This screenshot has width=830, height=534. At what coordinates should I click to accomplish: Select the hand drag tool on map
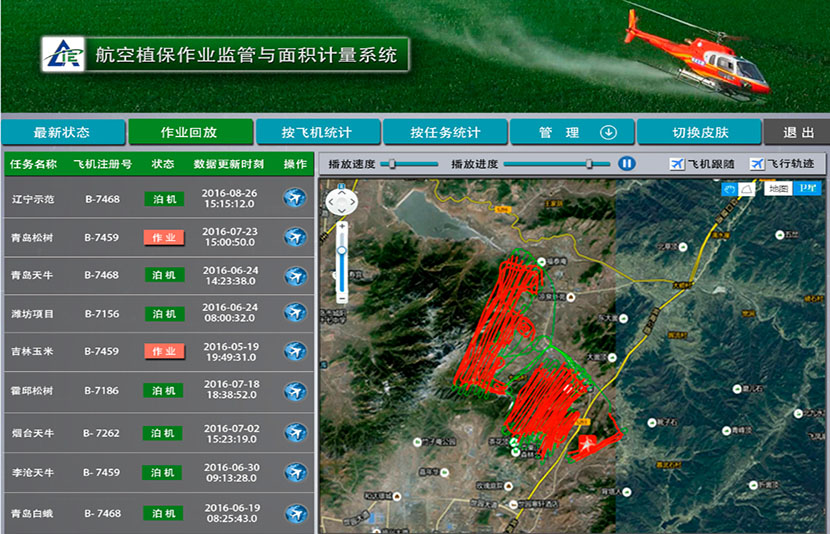click(x=729, y=188)
